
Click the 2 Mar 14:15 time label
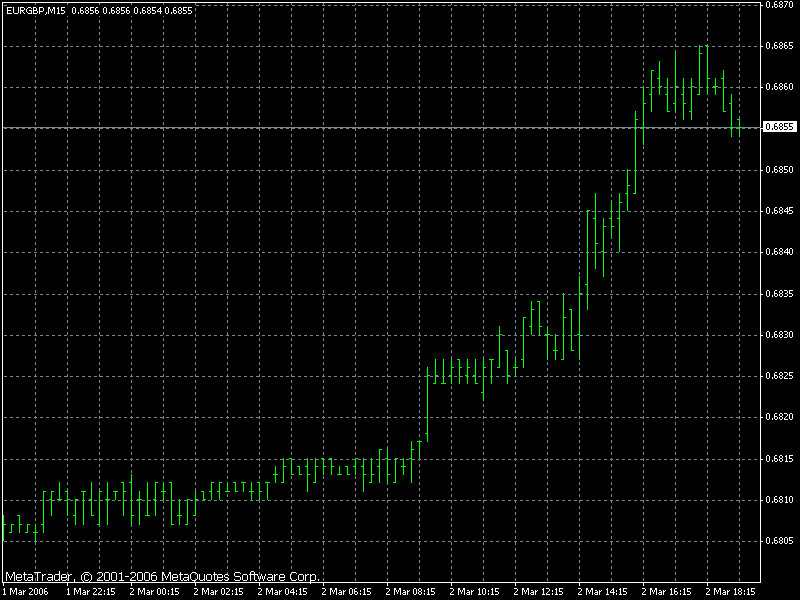point(603,592)
